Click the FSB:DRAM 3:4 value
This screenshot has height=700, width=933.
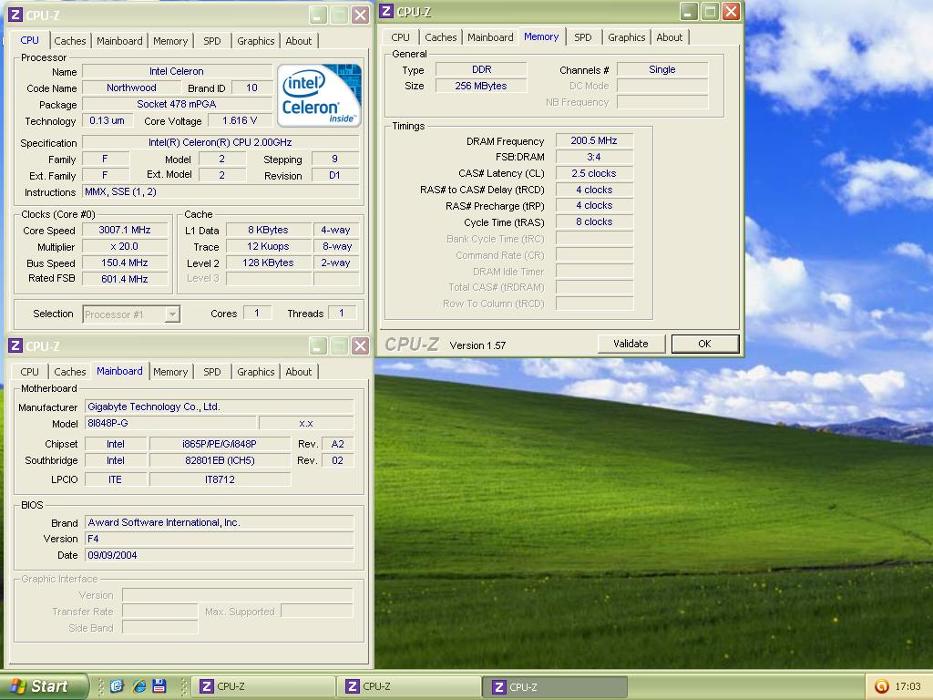tap(594, 157)
